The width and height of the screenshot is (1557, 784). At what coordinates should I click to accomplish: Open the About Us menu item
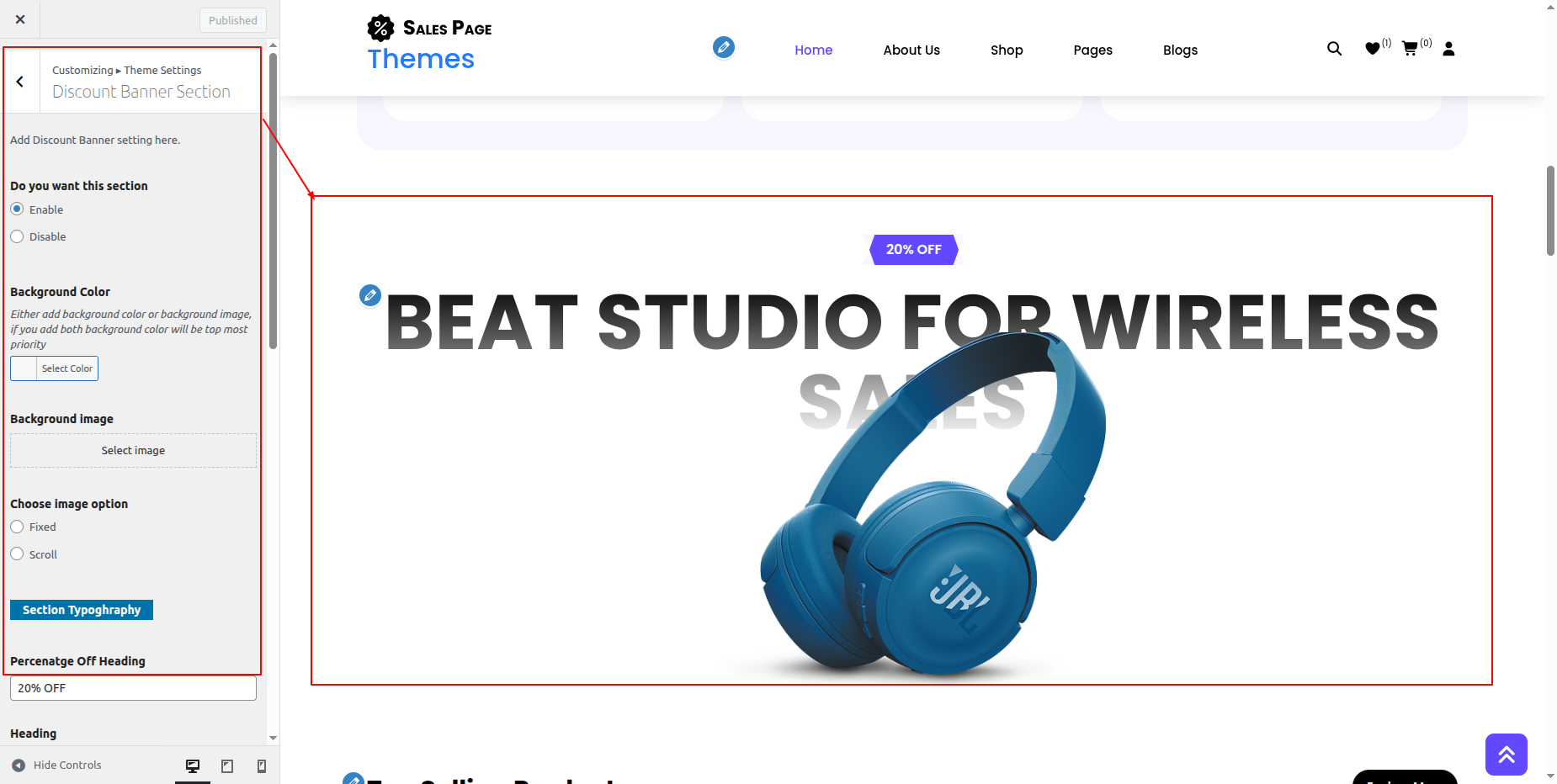pyautogui.click(x=911, y=50)
